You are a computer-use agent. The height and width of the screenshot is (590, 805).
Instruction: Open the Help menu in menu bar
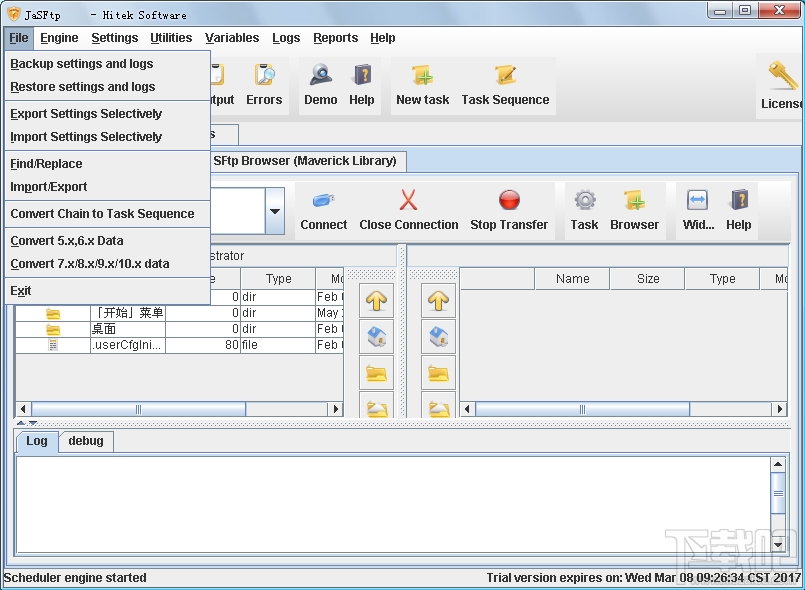[x=382, y=38]
